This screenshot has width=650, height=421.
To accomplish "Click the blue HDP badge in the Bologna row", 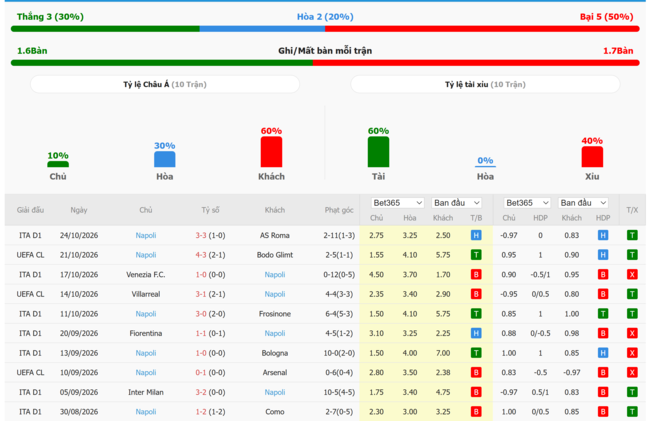I will [603, 353].
